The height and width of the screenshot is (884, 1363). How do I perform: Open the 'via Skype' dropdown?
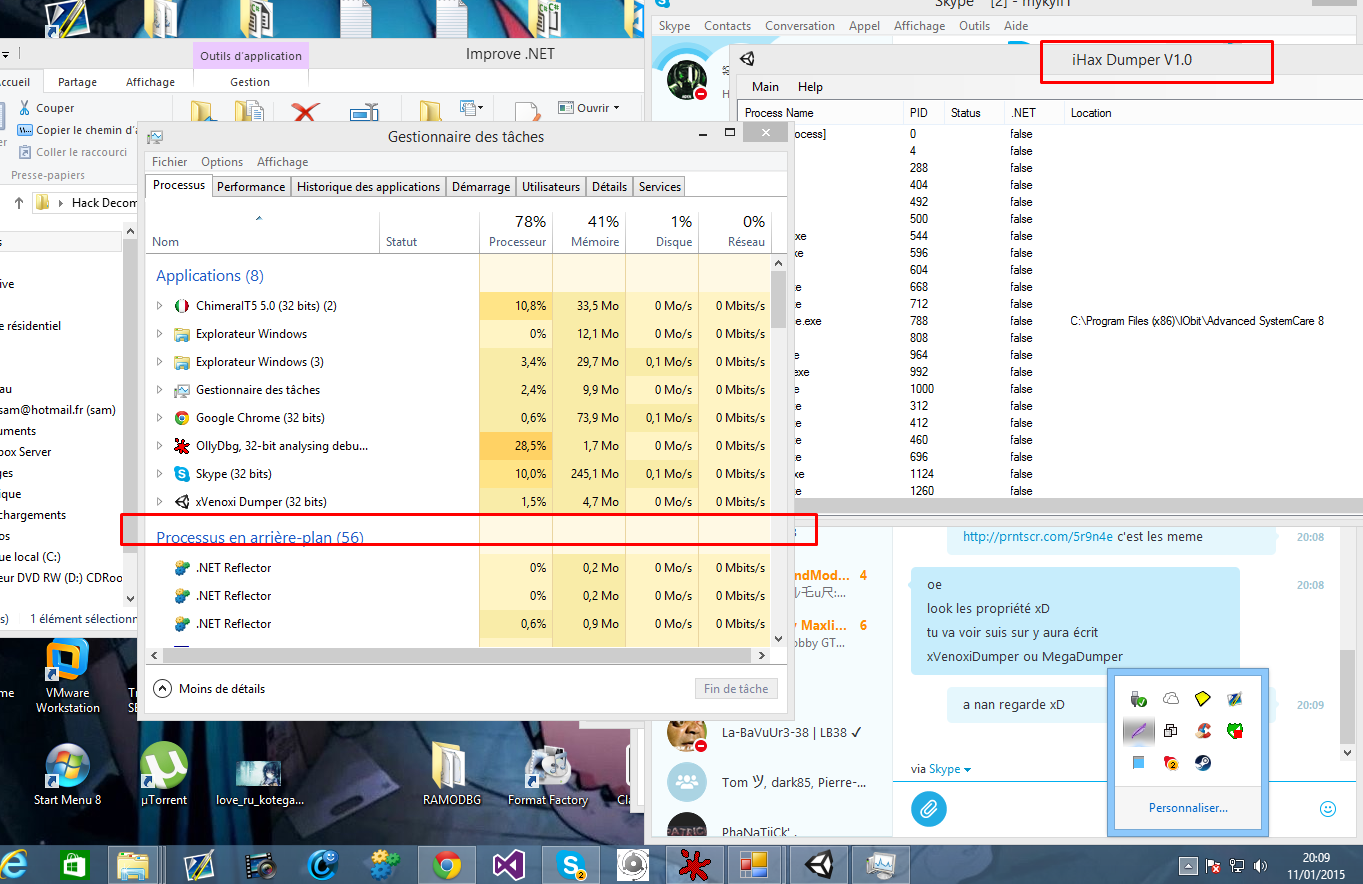[x=941, y=769]
